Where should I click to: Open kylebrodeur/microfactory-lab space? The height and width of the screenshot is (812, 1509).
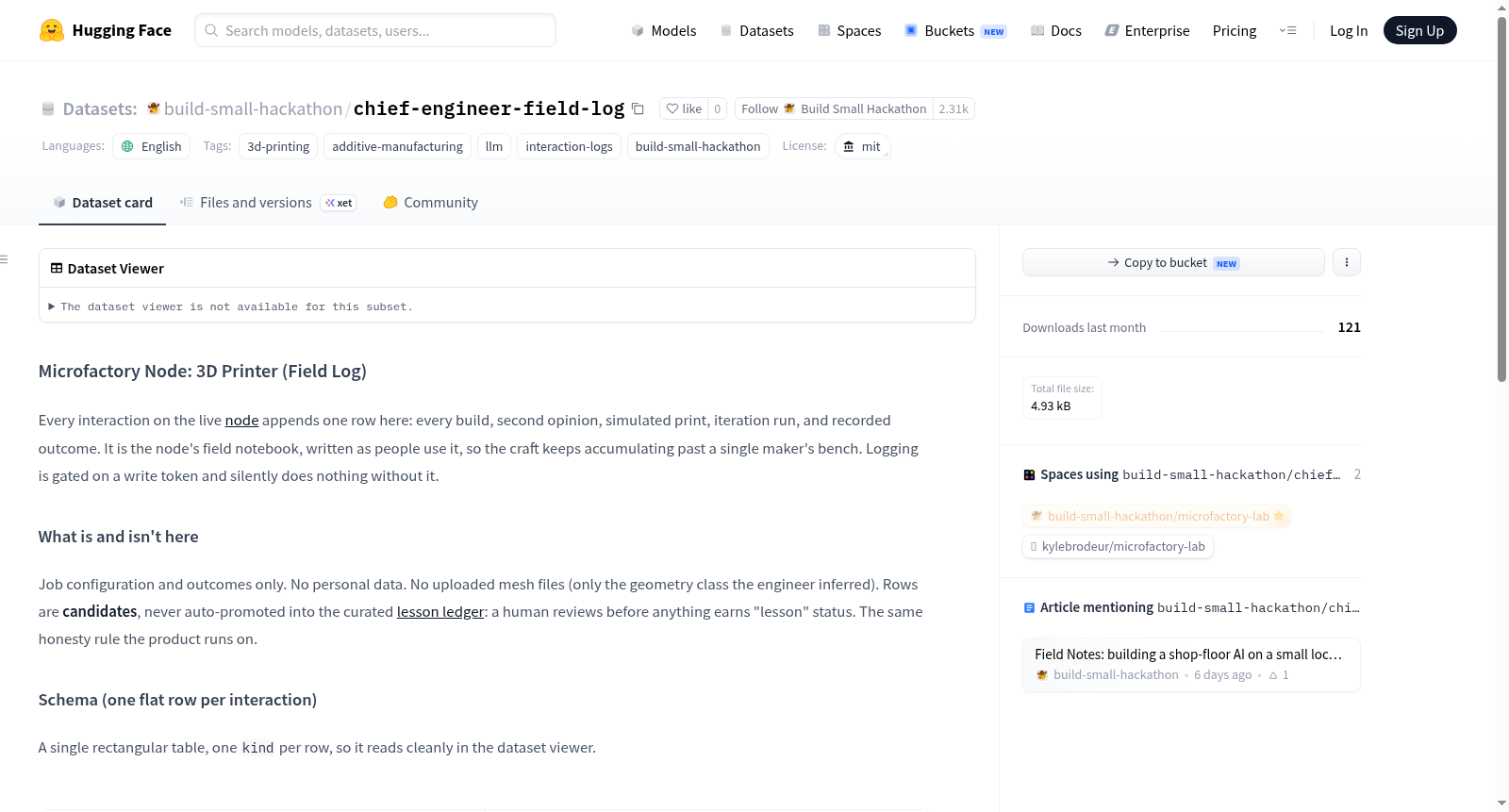(x=1118, y=546)
